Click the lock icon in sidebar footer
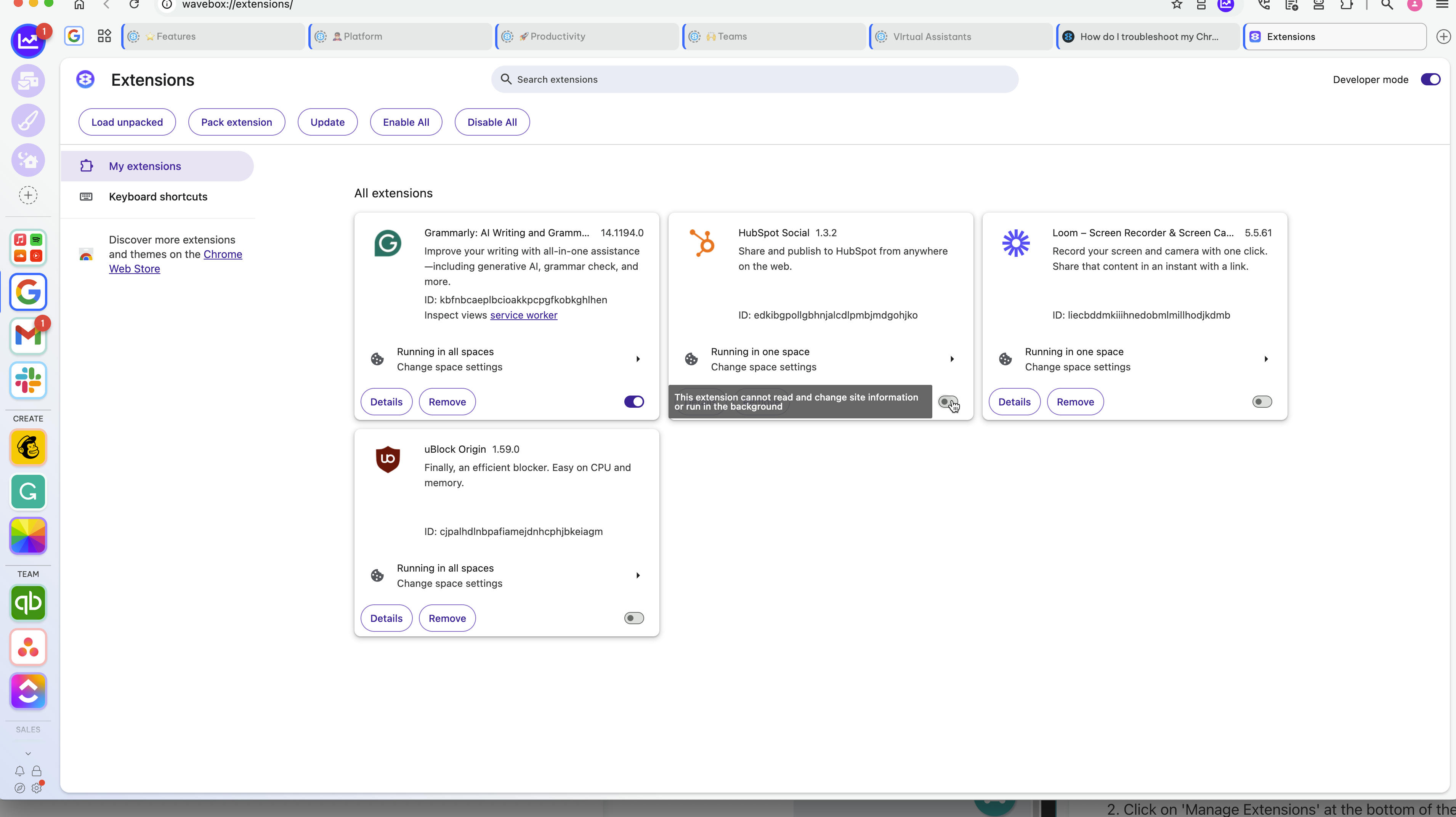The height and width of the screenshot is (817, 1456). [x=37, y=771]
